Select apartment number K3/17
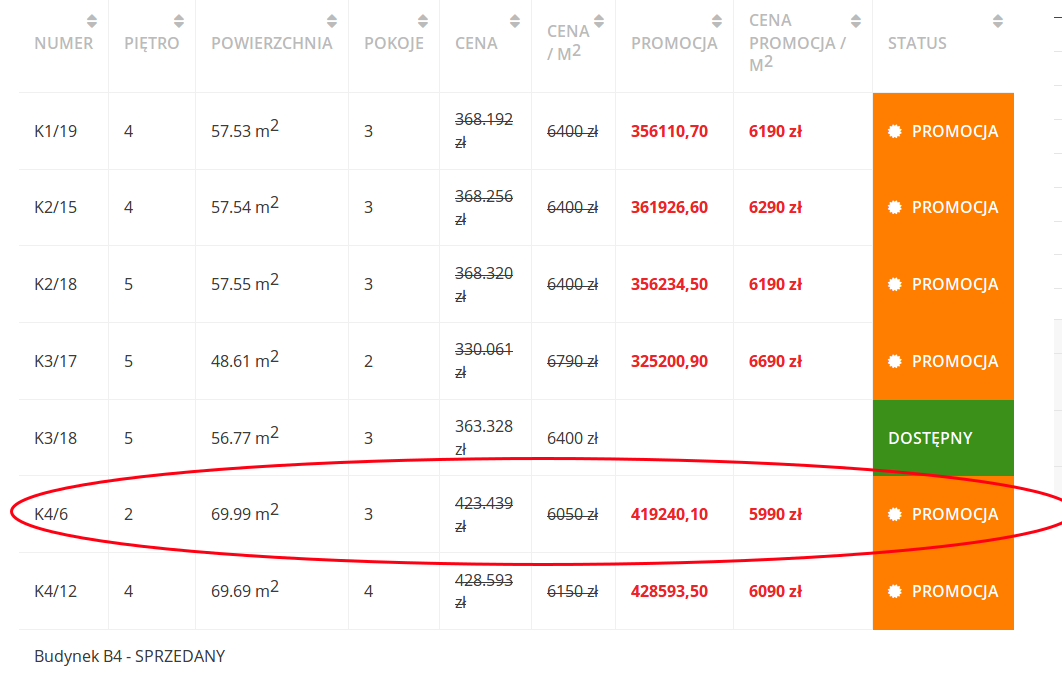The height and width of the screenshot is (683, 1062). click(56, 361)
